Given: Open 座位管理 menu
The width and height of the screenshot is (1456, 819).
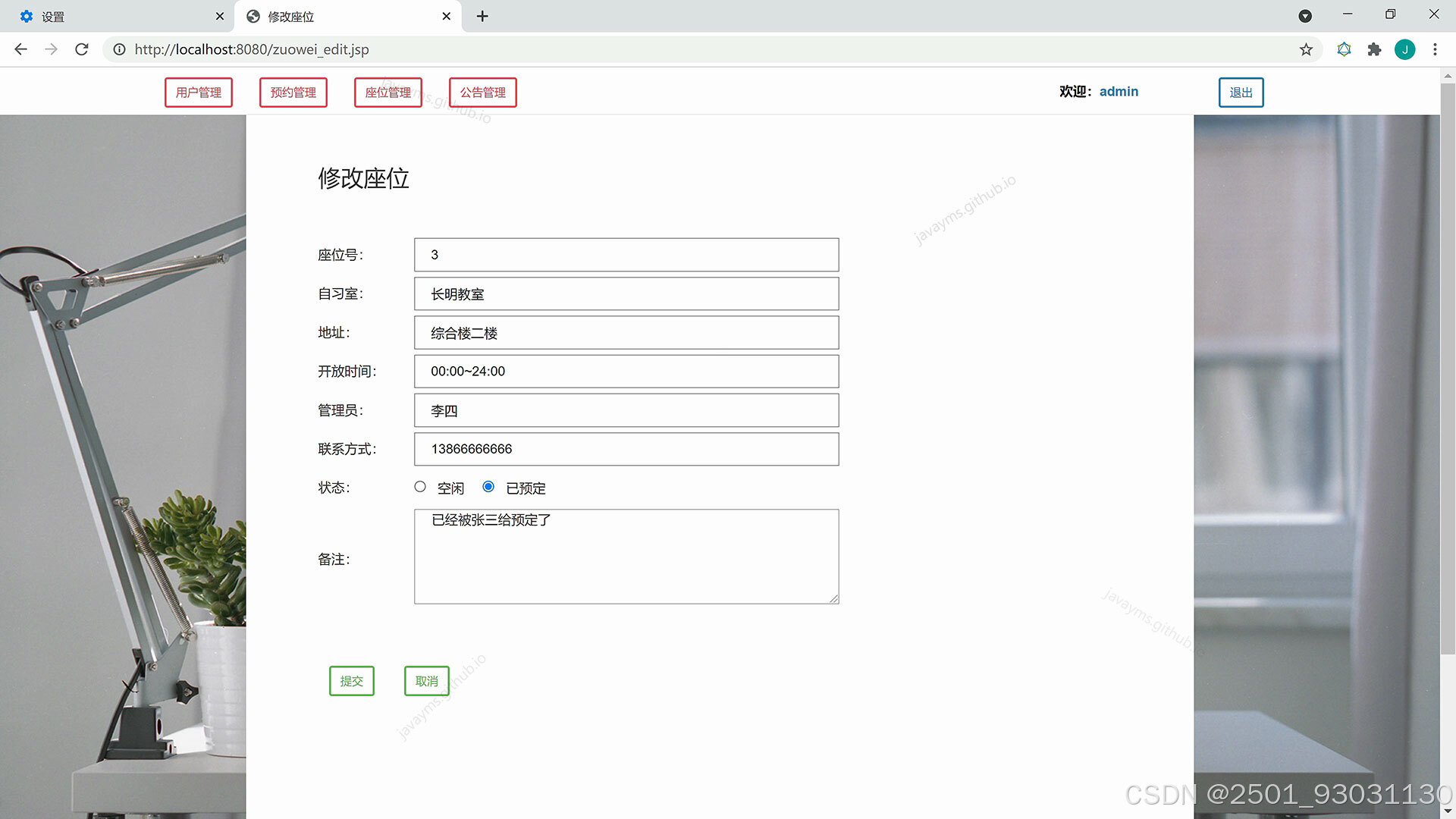Looking at the screenshot, I should [x=388, y=93].
